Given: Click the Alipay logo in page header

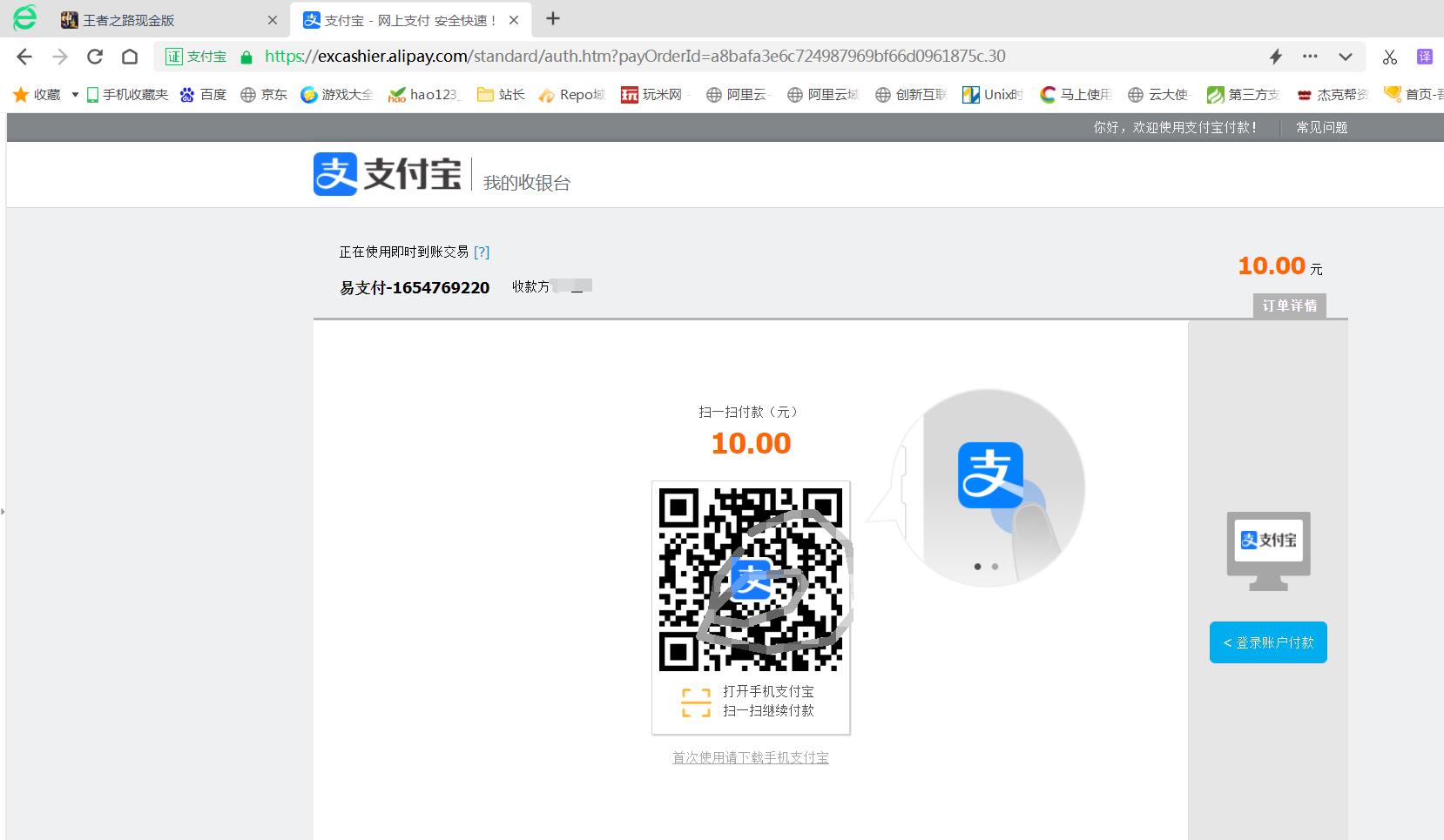Looking at the screenshot, I should point(387,174).
